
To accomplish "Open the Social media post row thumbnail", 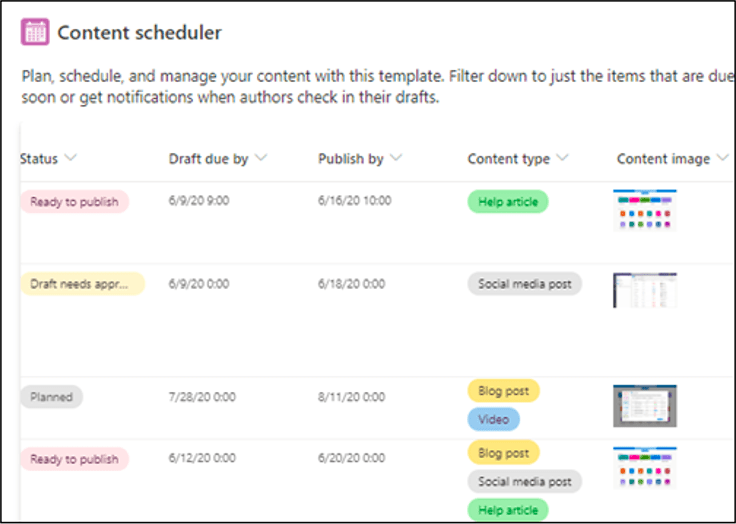I will tap(644, 290).
